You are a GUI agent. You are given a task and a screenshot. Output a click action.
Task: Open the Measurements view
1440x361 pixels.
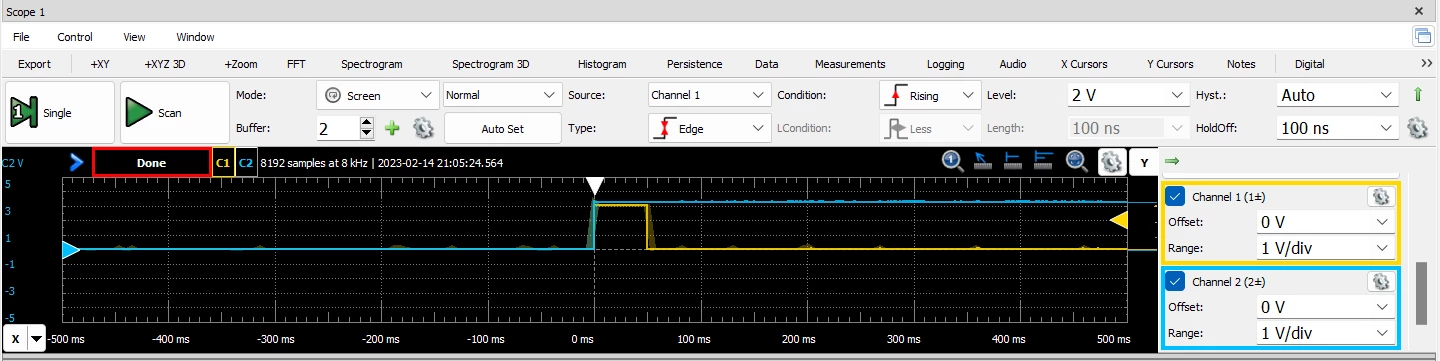pos(849,64)
